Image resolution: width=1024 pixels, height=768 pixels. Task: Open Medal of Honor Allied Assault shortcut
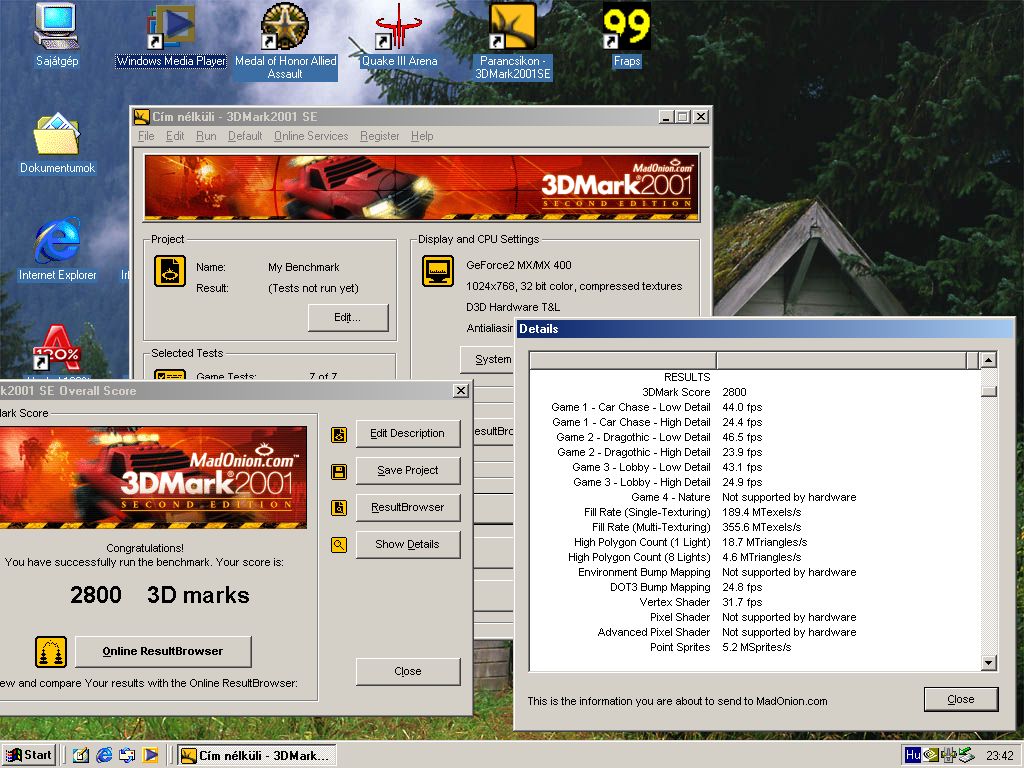285,40
